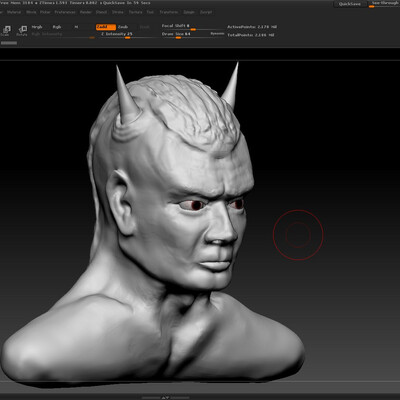Adjust the Rgb Intensity slider
The image size is (400, 400).
click(x=63, y=35)
